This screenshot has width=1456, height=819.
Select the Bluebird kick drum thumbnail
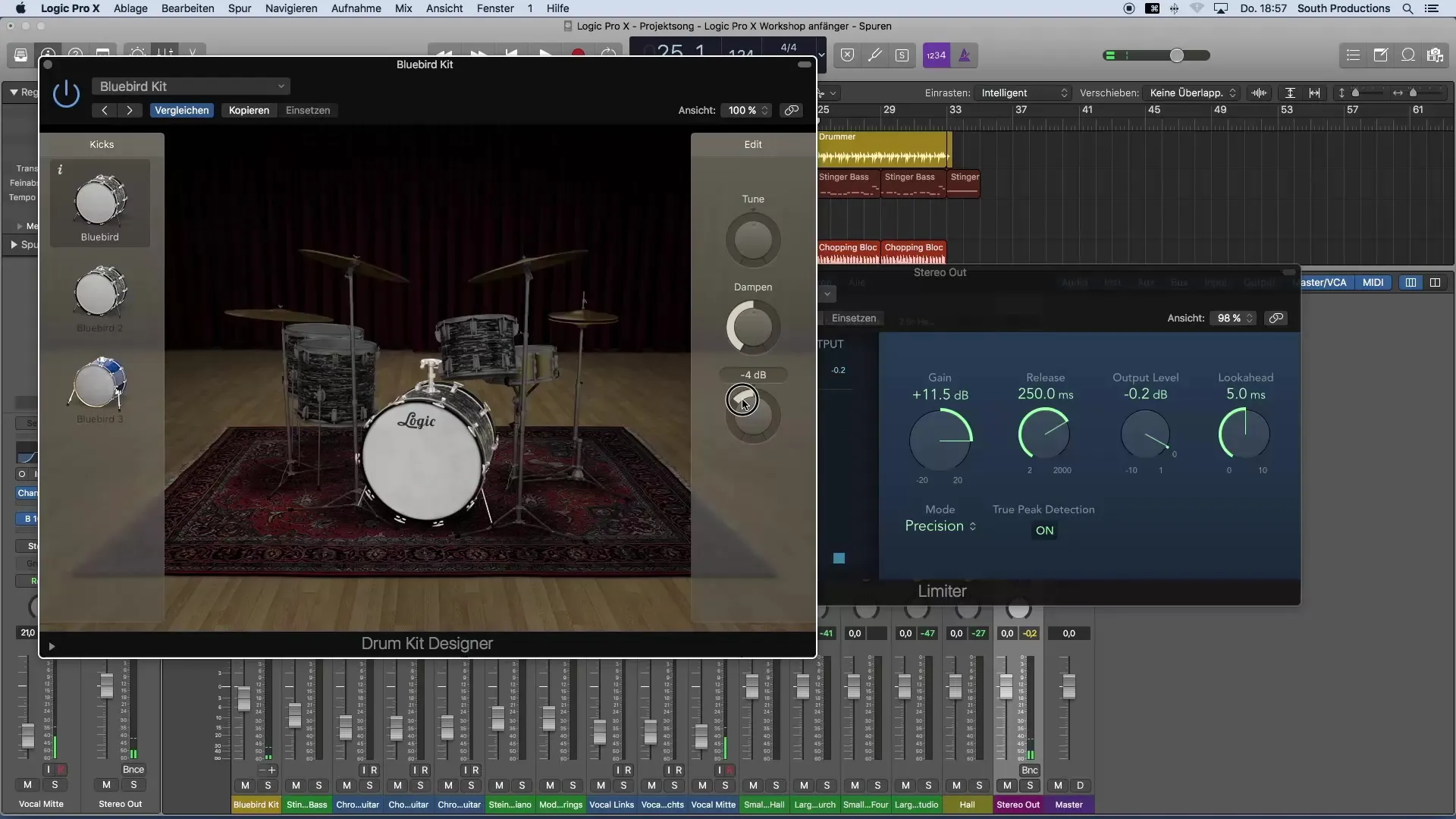(100, 203)
